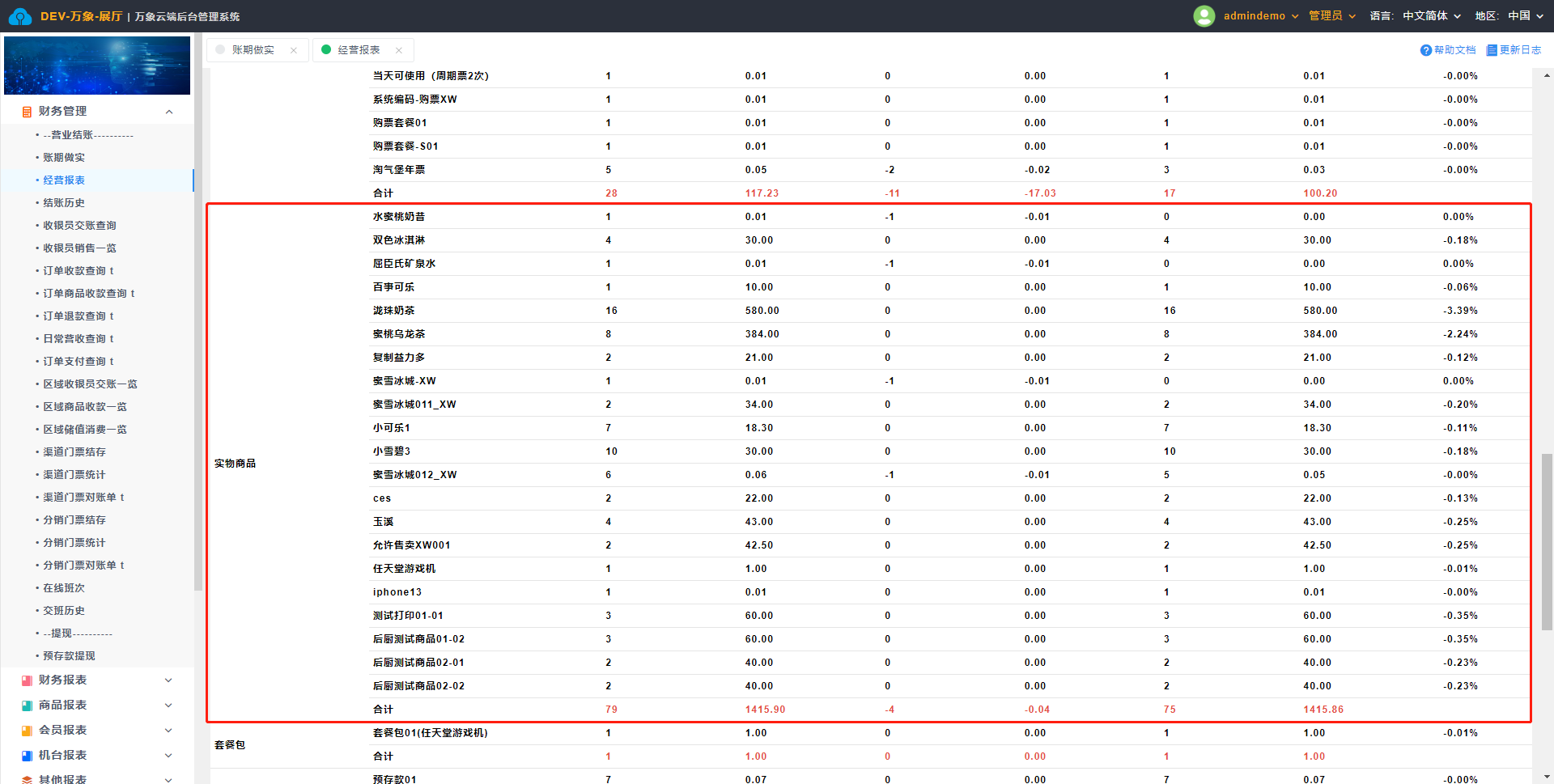Switch to the 经营报表 tab
The image size is (1554, 784).
coord(359,50)
